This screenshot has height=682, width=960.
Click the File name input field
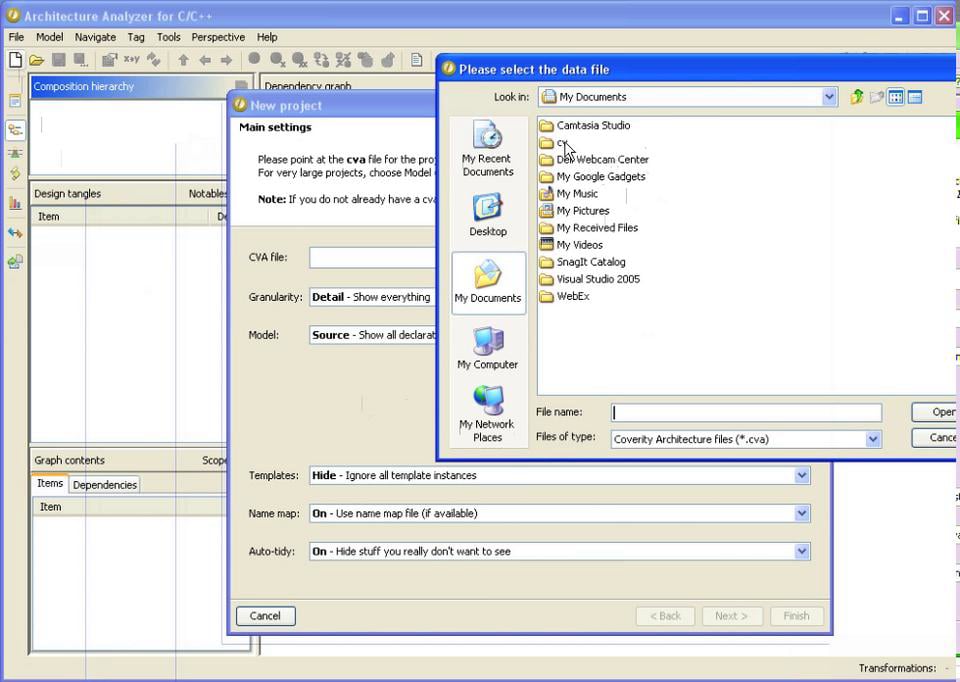[746, 413]
